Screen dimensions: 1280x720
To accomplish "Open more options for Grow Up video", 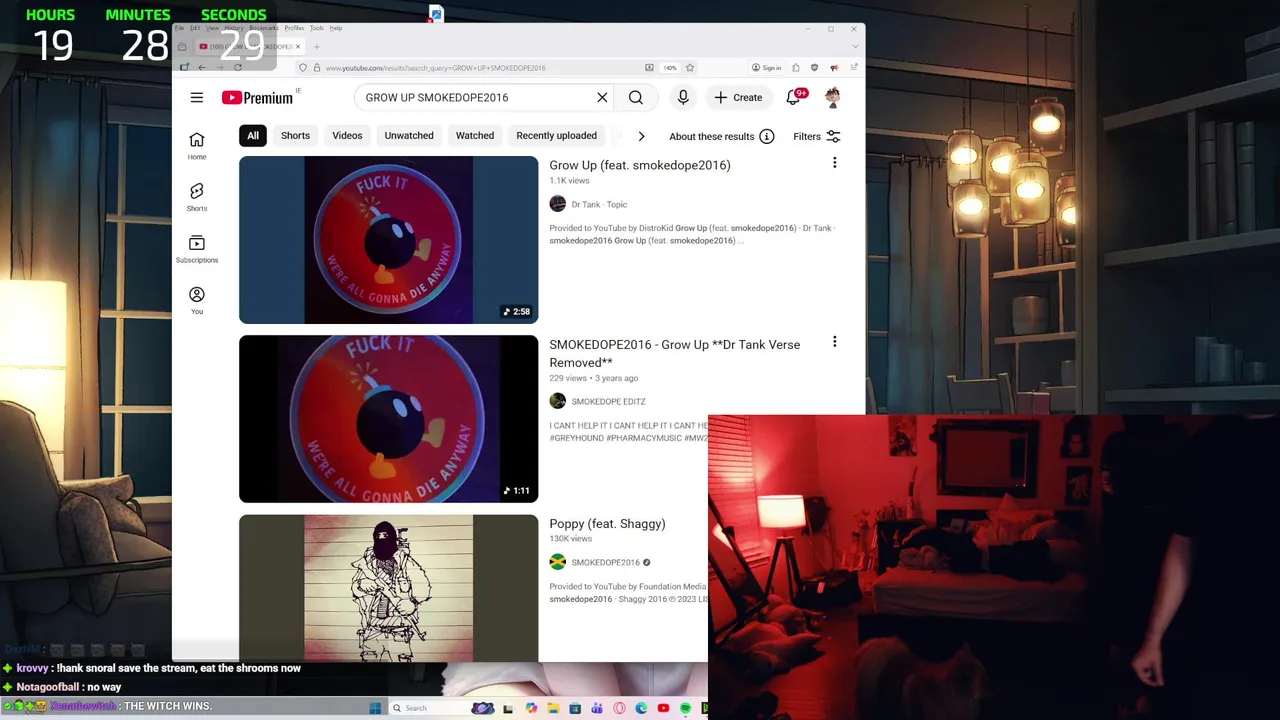I will (x=835, y=163).
